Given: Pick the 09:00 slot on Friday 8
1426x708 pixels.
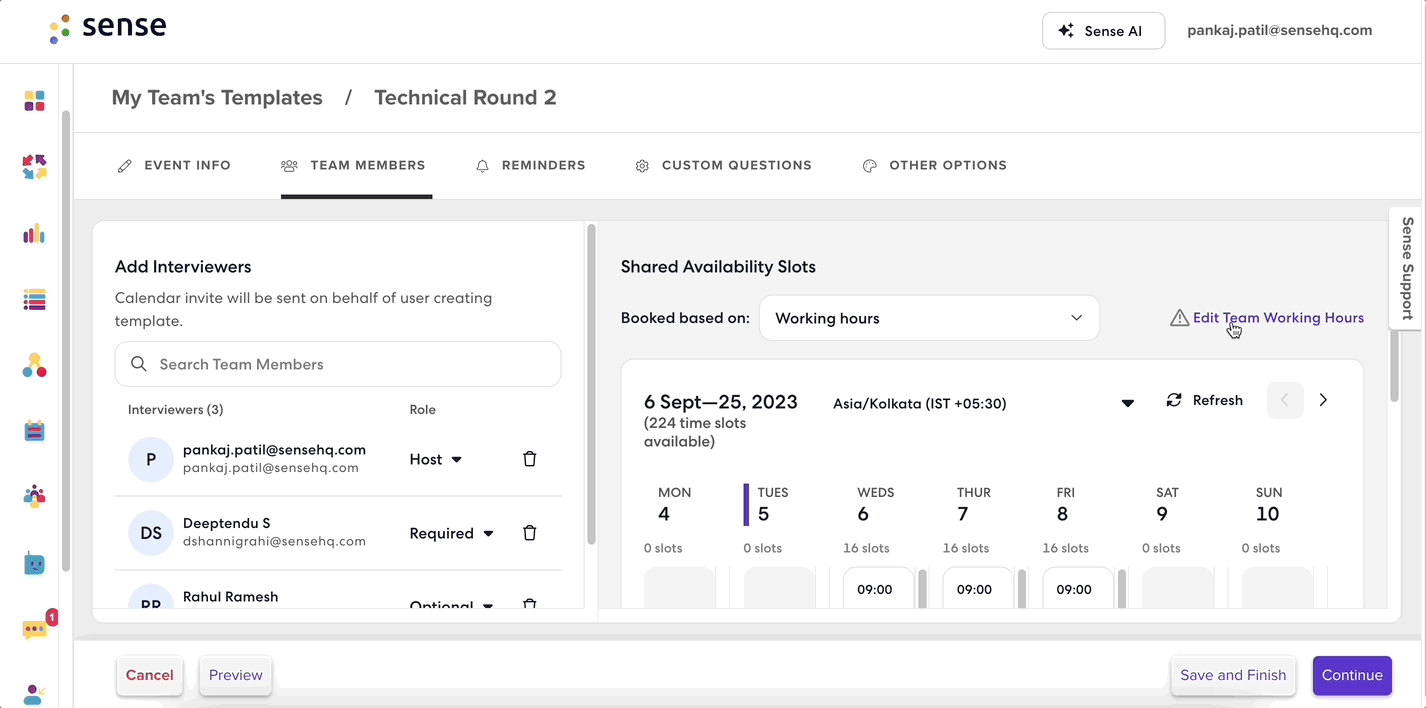Looking at the screenshot, I should click(x=1078, y=589).
